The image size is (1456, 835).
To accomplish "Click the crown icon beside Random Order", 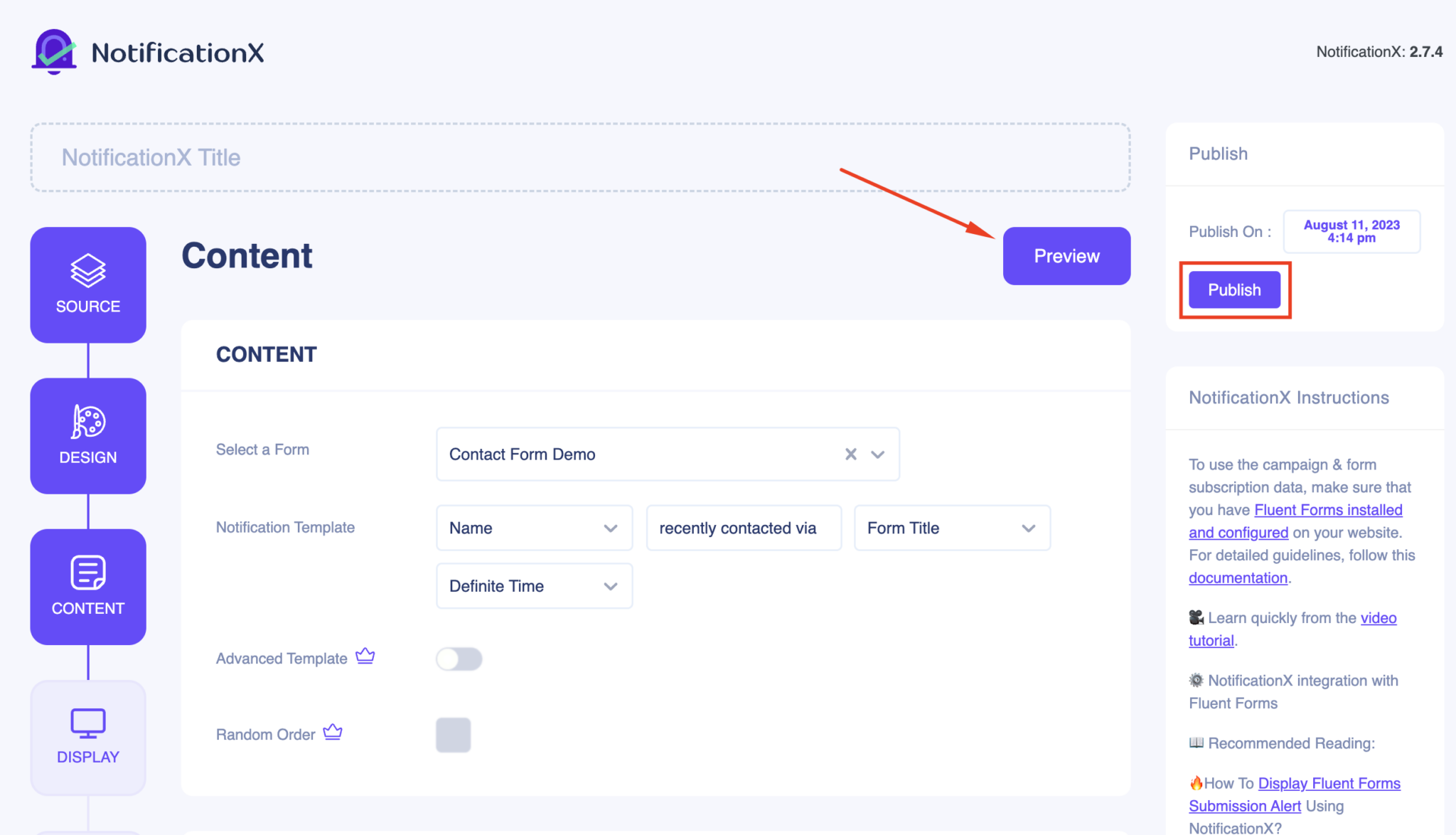I will point(331,731).
